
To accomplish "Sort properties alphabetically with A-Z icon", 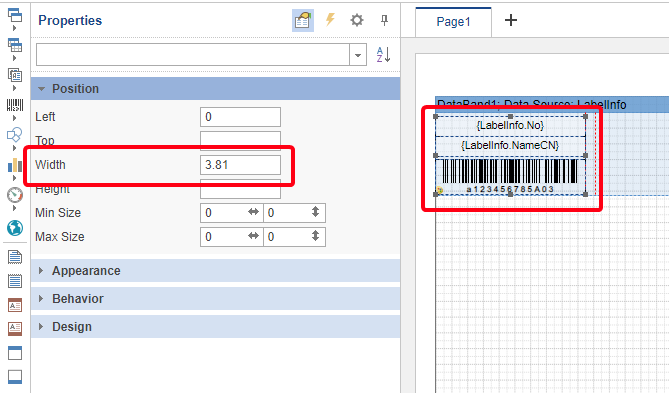I will 383,55.
